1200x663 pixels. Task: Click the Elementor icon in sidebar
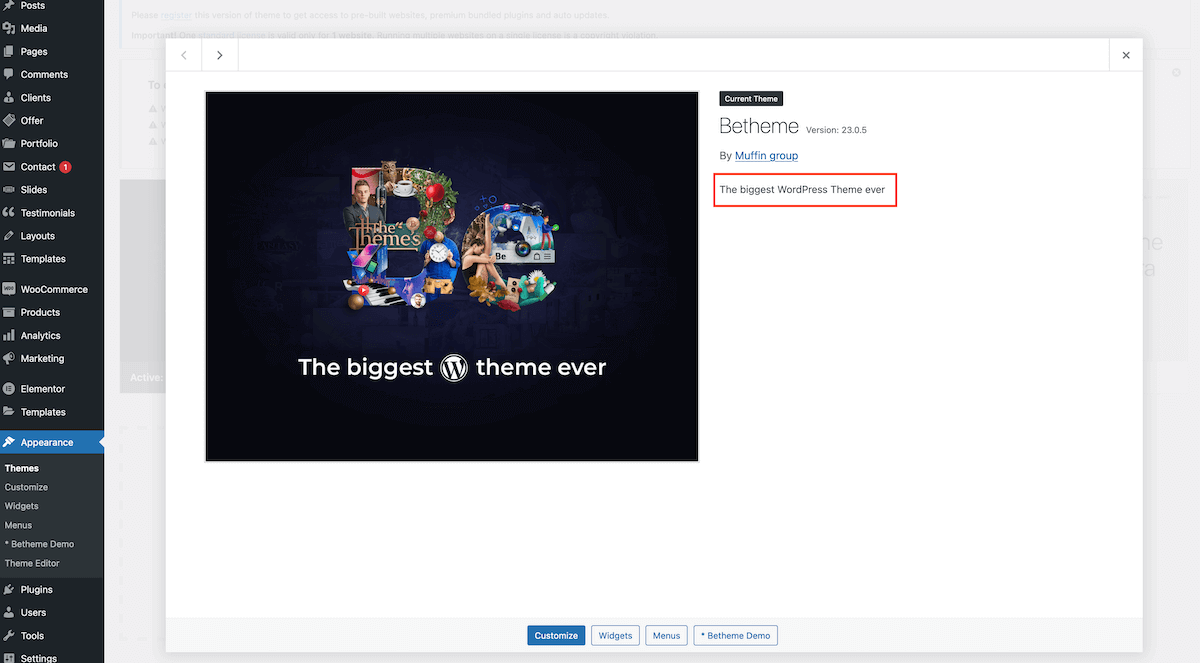point(9,389)
